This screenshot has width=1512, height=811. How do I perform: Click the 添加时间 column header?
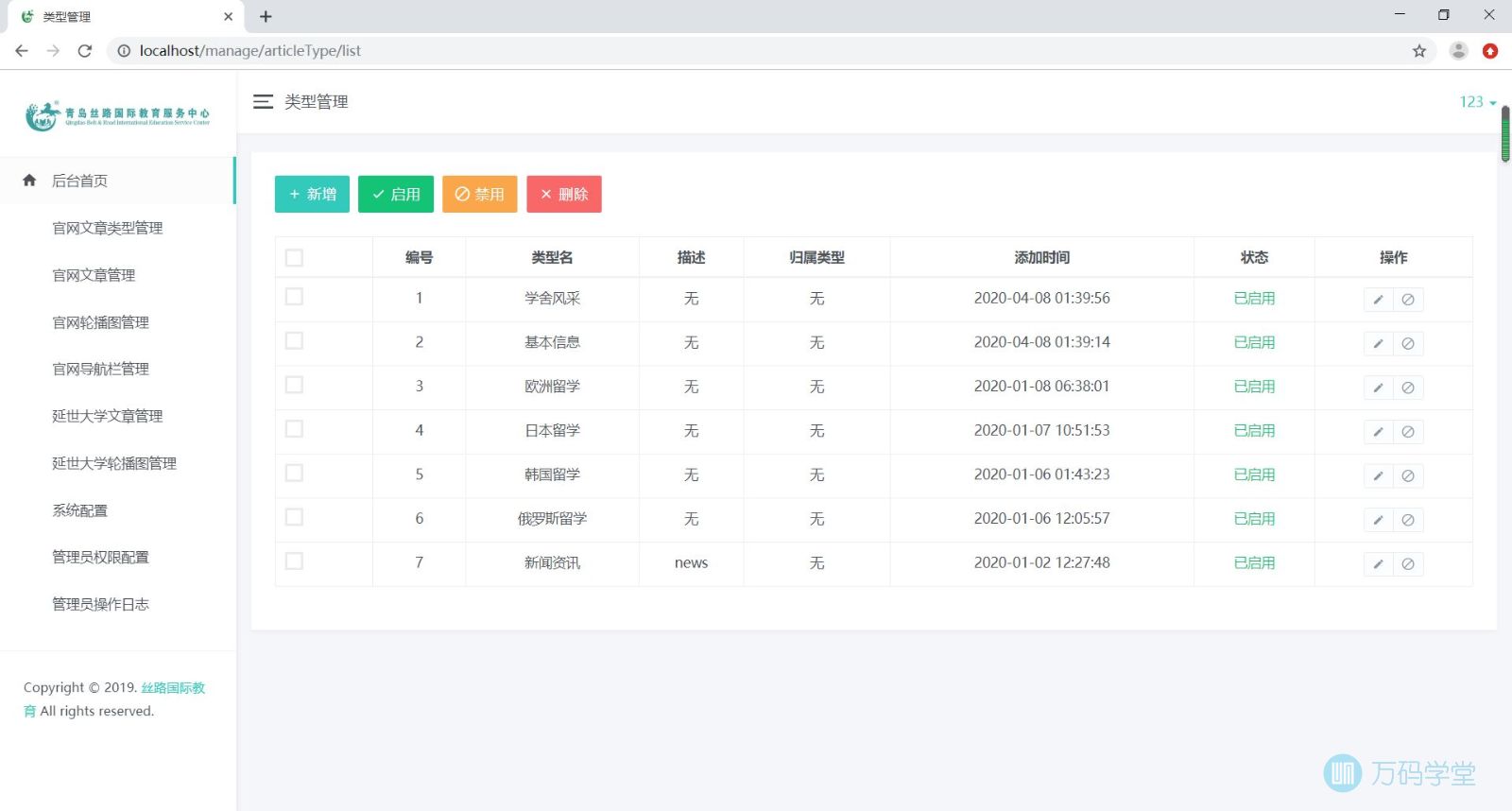click(1041, 257)
